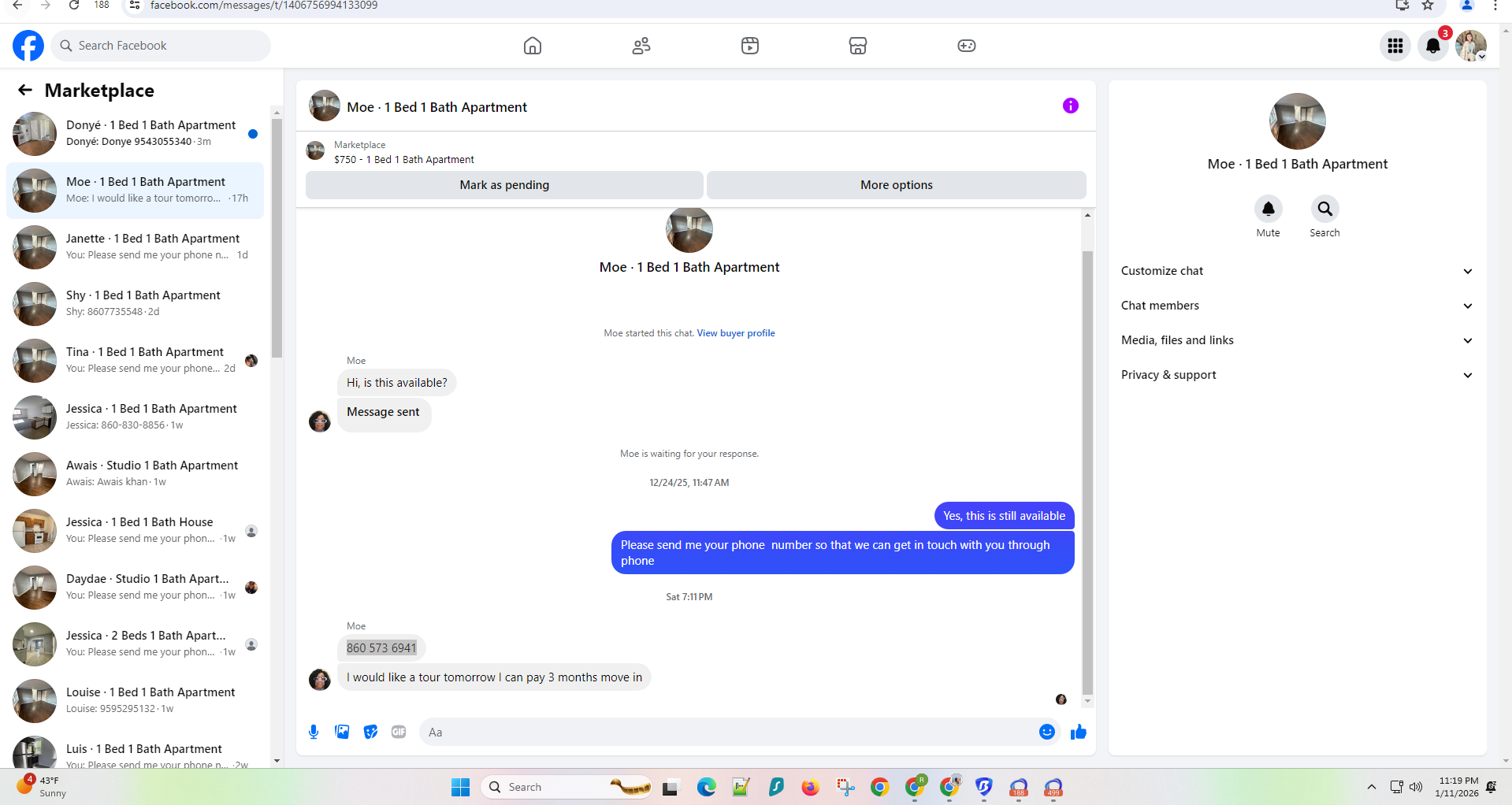1512x805 pixels.
Task: Open listing thumbnail in right info panel
Action: point(1298,121)
